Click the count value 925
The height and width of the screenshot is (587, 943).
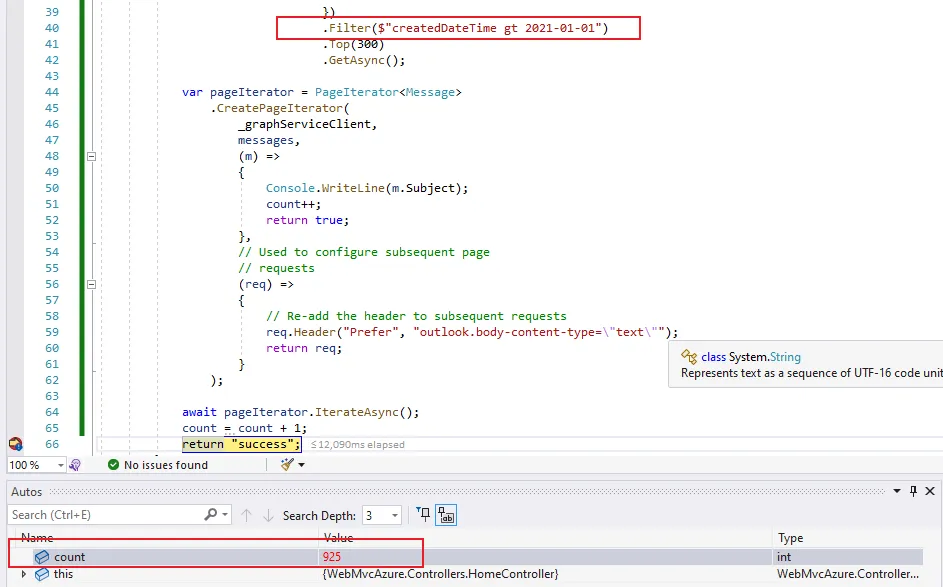click(331, 557)
